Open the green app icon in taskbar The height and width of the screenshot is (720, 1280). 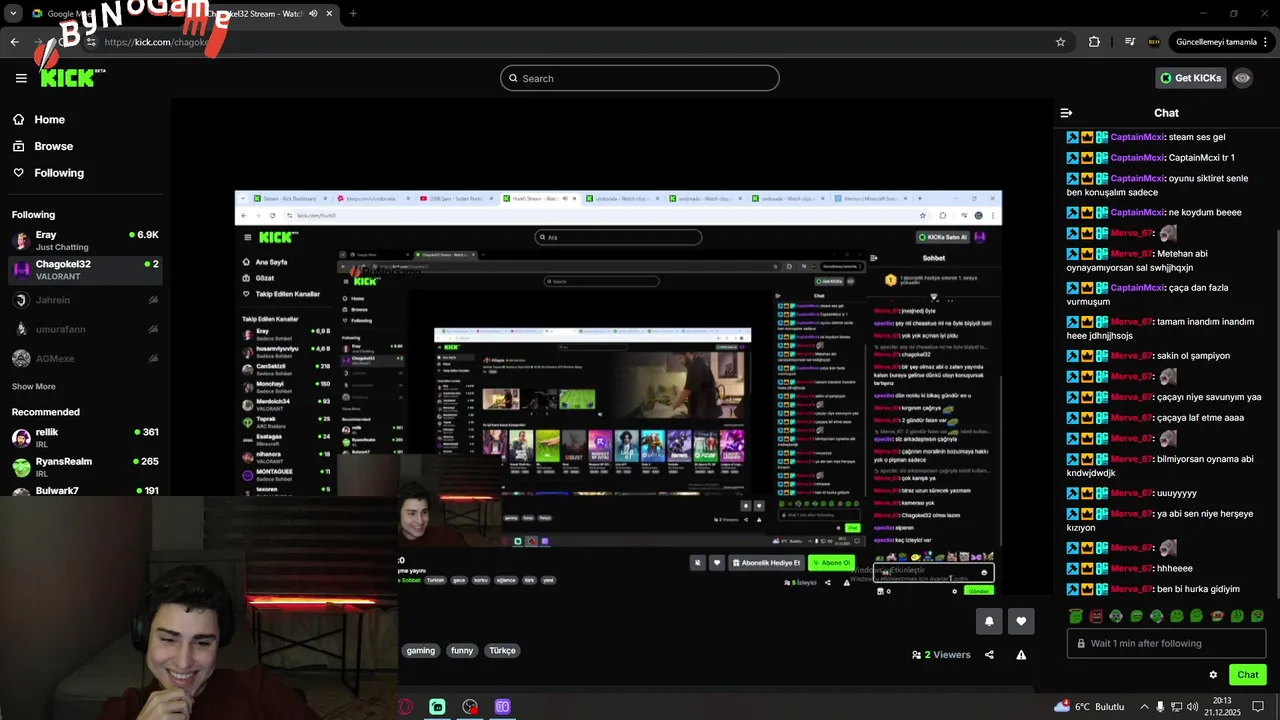437,706
